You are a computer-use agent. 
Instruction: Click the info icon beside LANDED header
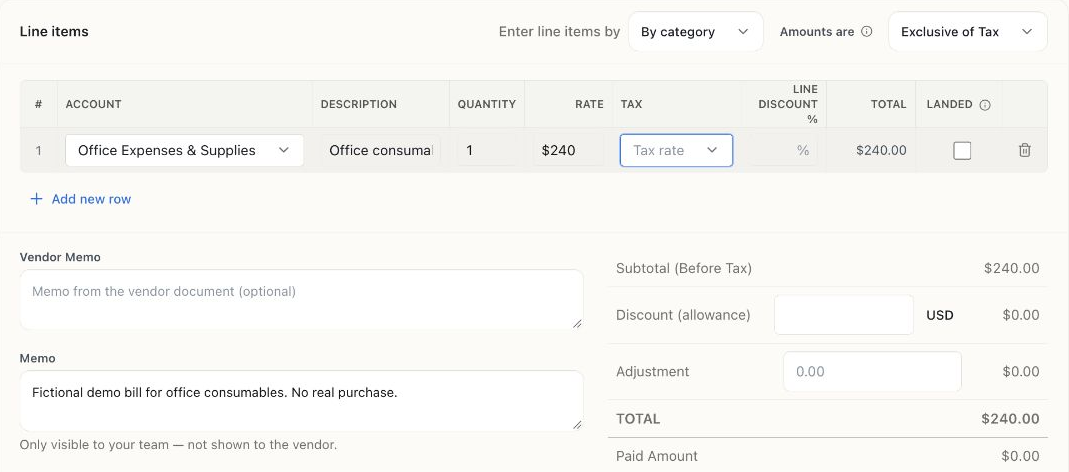point(984,105)
